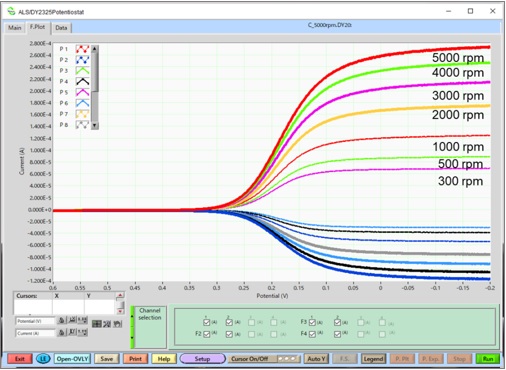Click the 5000 rpm curve annotation
Screen dimensions: 506x370
pyautogui.click(x=458, y=58)
